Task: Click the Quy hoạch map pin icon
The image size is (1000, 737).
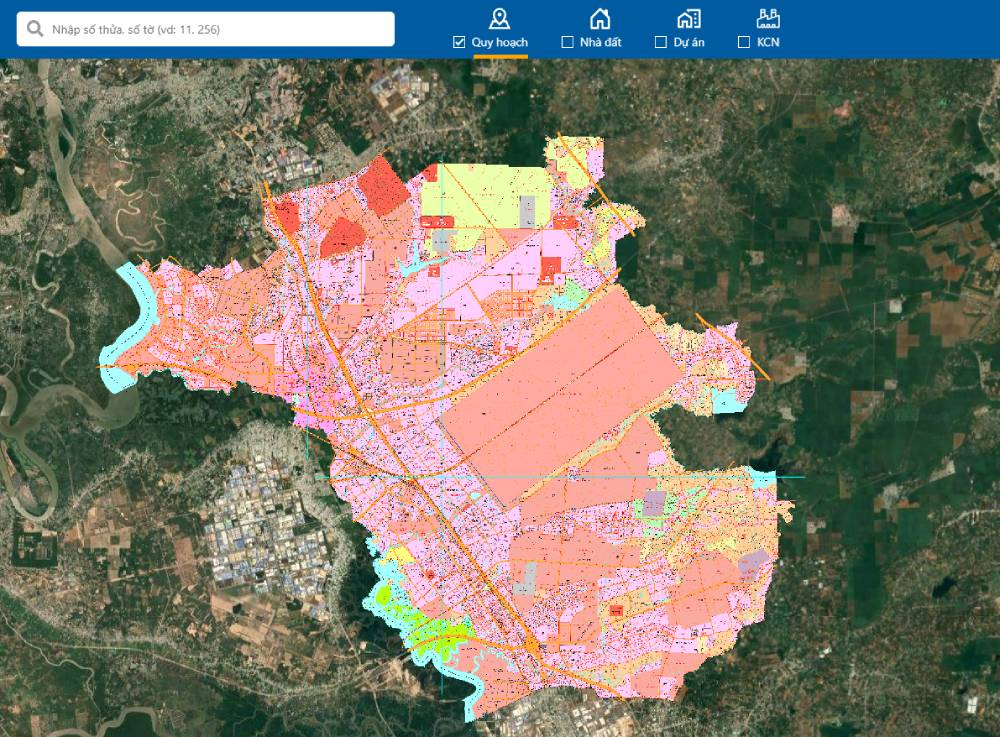Action: [x=499, y=18]
